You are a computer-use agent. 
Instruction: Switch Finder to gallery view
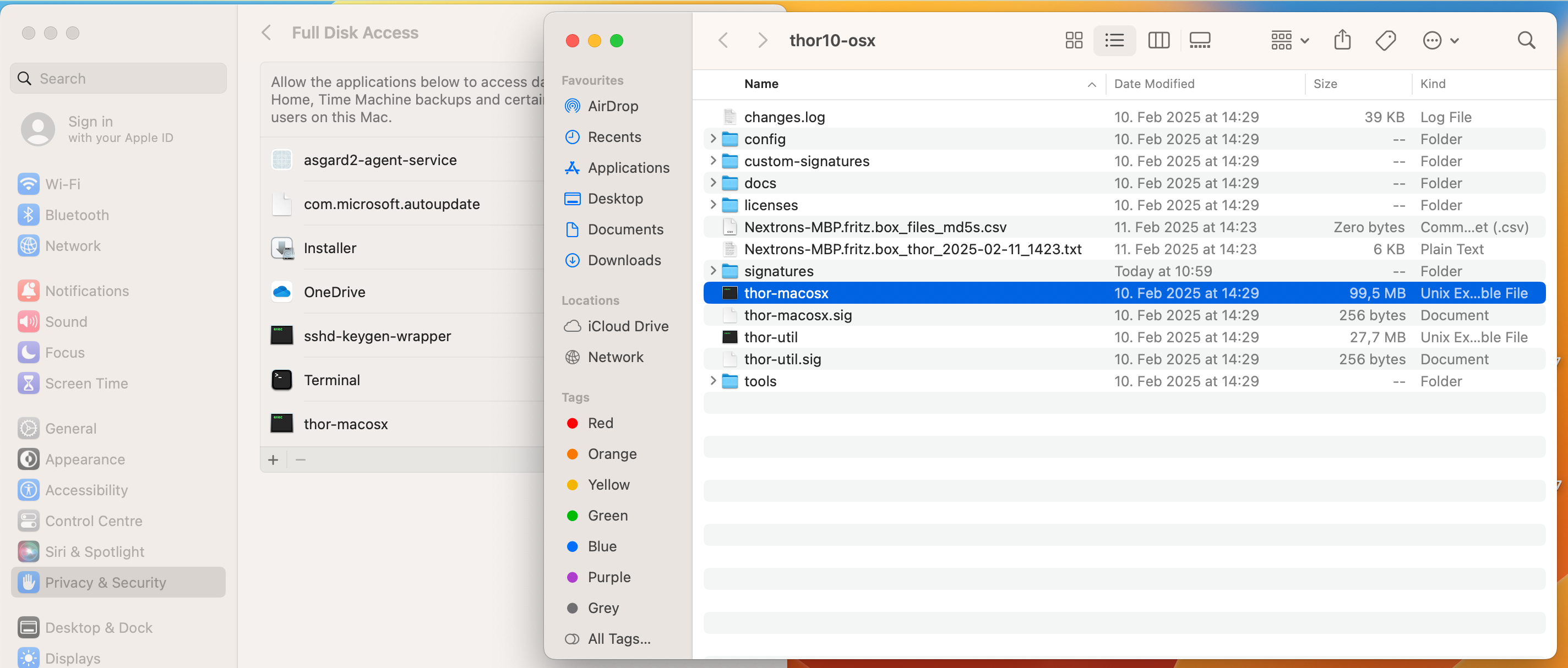(1199, 41)
